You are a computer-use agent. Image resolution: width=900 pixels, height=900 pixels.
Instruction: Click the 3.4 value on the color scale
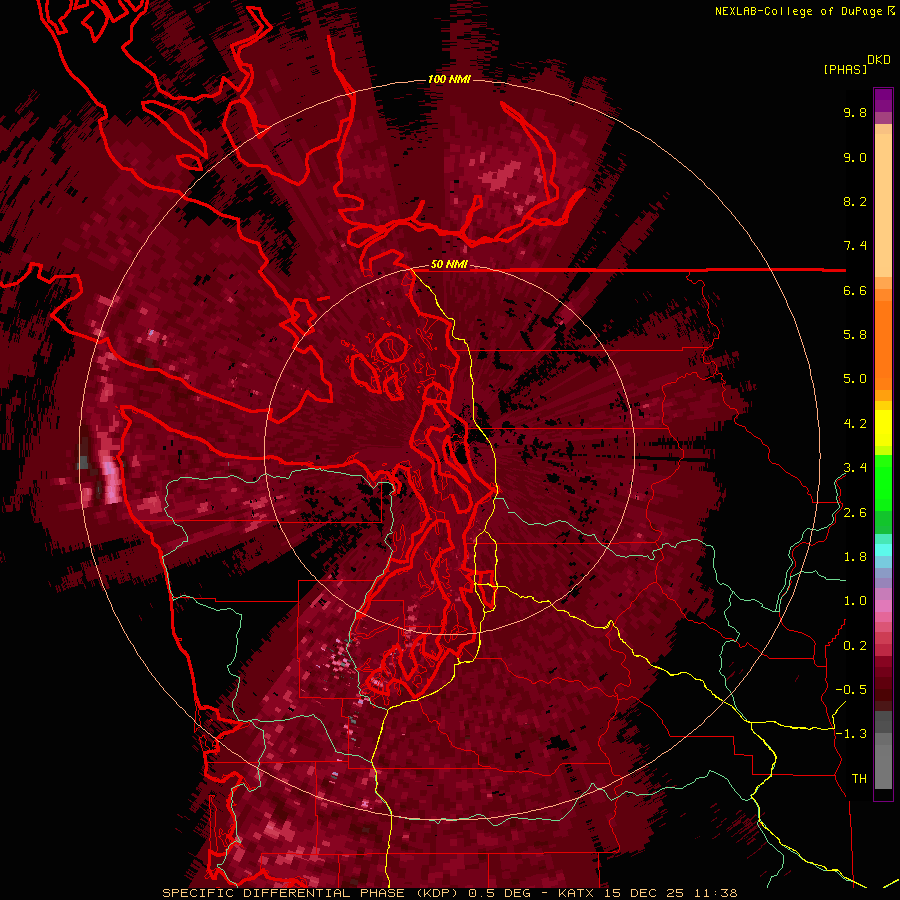(x=855, y=468)
